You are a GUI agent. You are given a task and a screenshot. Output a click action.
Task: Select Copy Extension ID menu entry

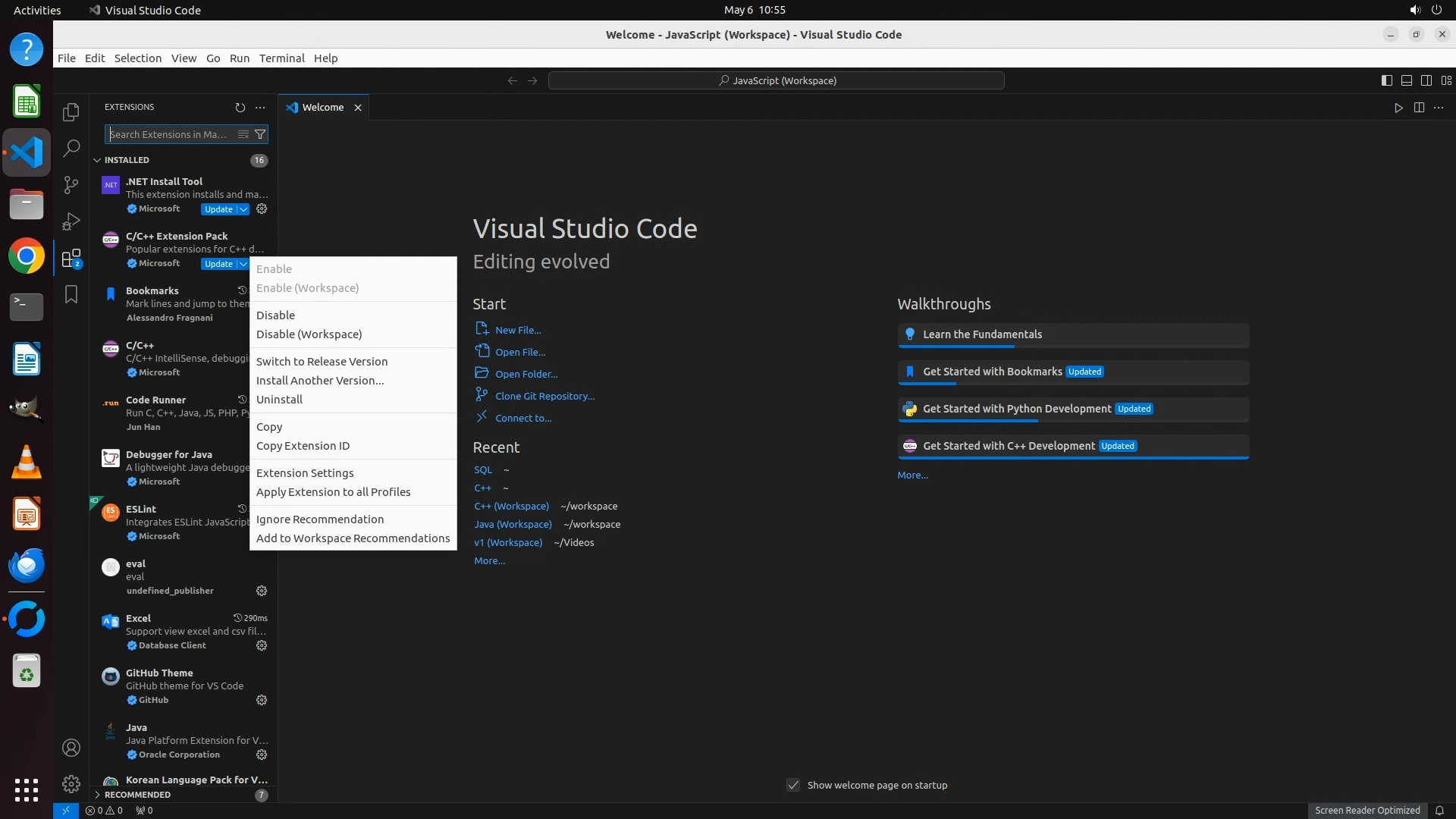(303, 446)
